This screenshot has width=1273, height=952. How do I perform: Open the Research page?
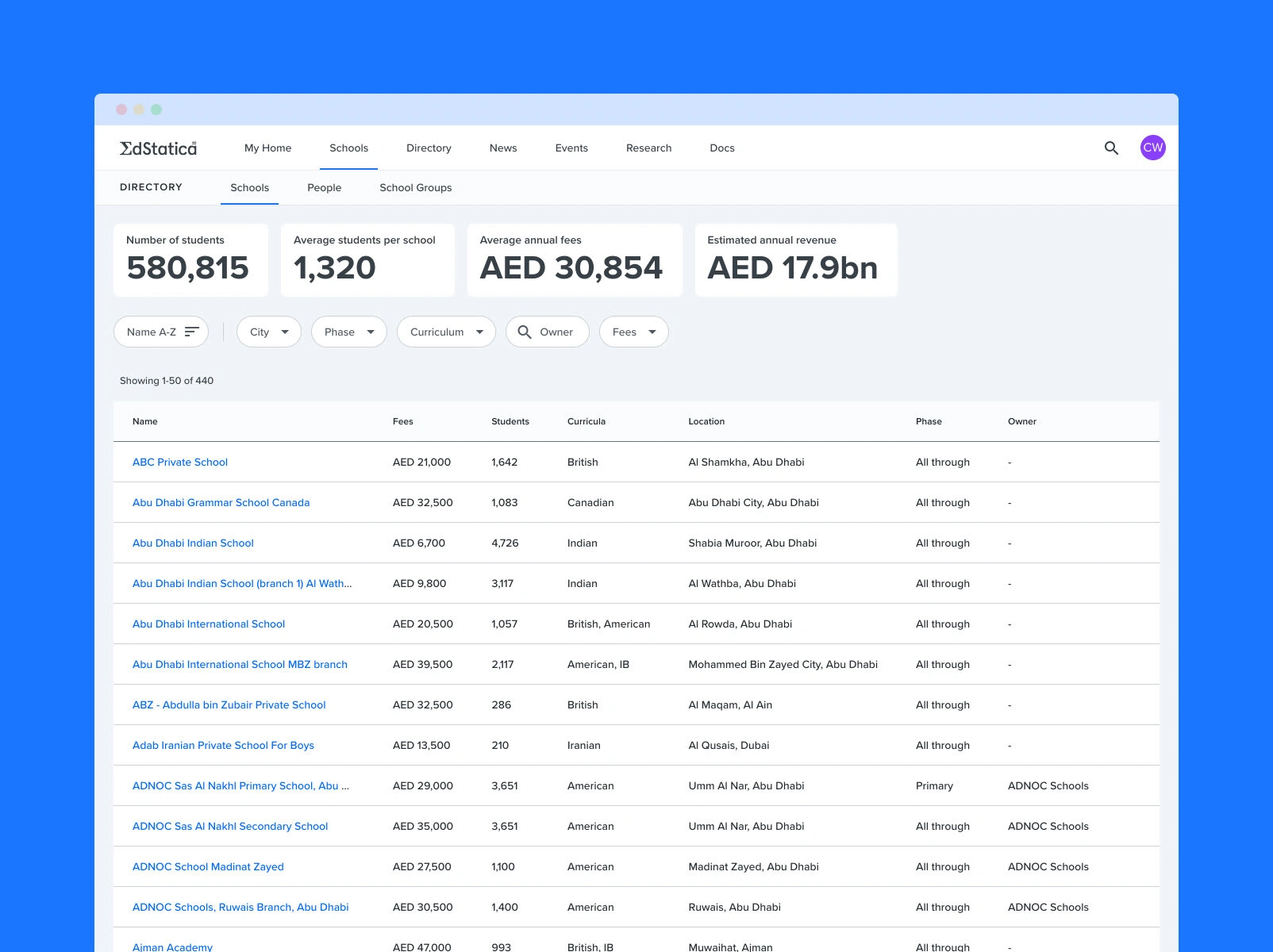[648, 148]
